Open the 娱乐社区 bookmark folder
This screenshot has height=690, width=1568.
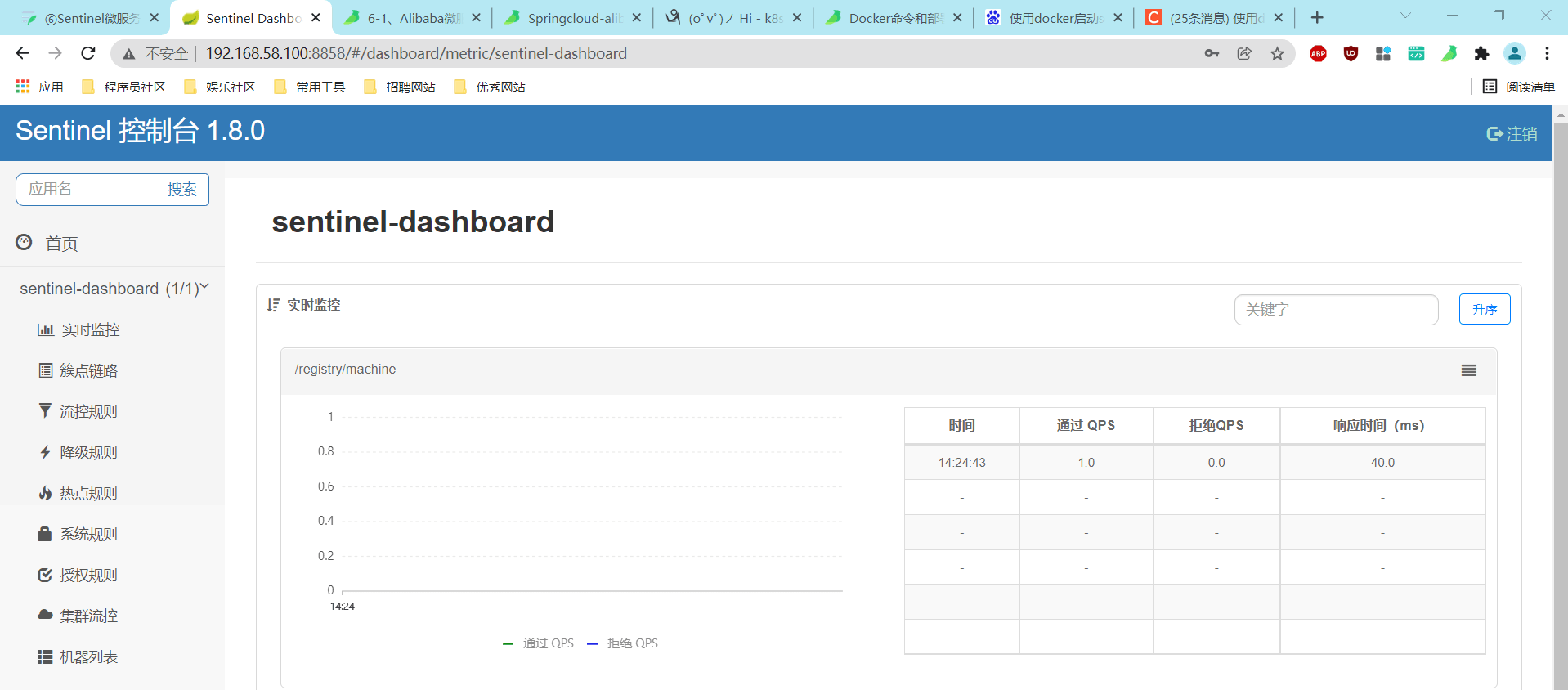click(220, 87)
